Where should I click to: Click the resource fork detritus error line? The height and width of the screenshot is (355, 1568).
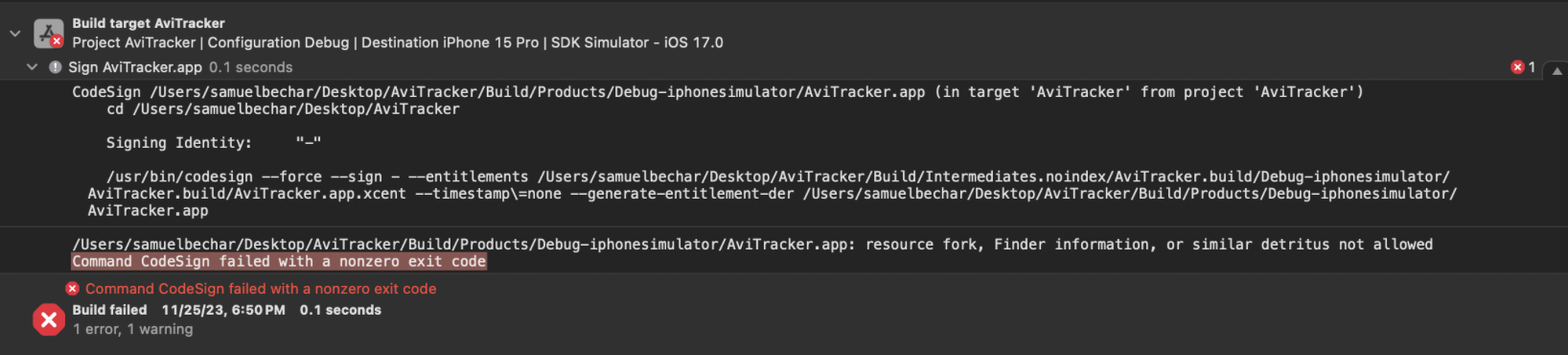752,245
